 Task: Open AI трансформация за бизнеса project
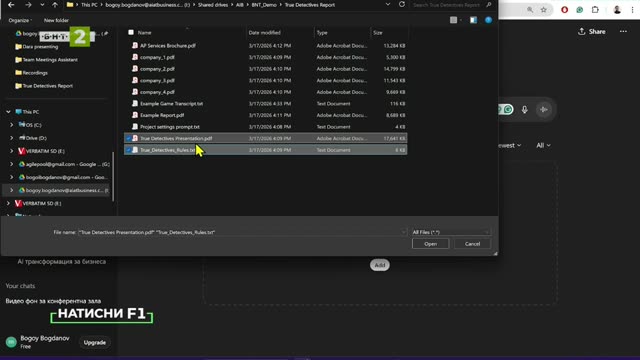(x=61, y=262)
